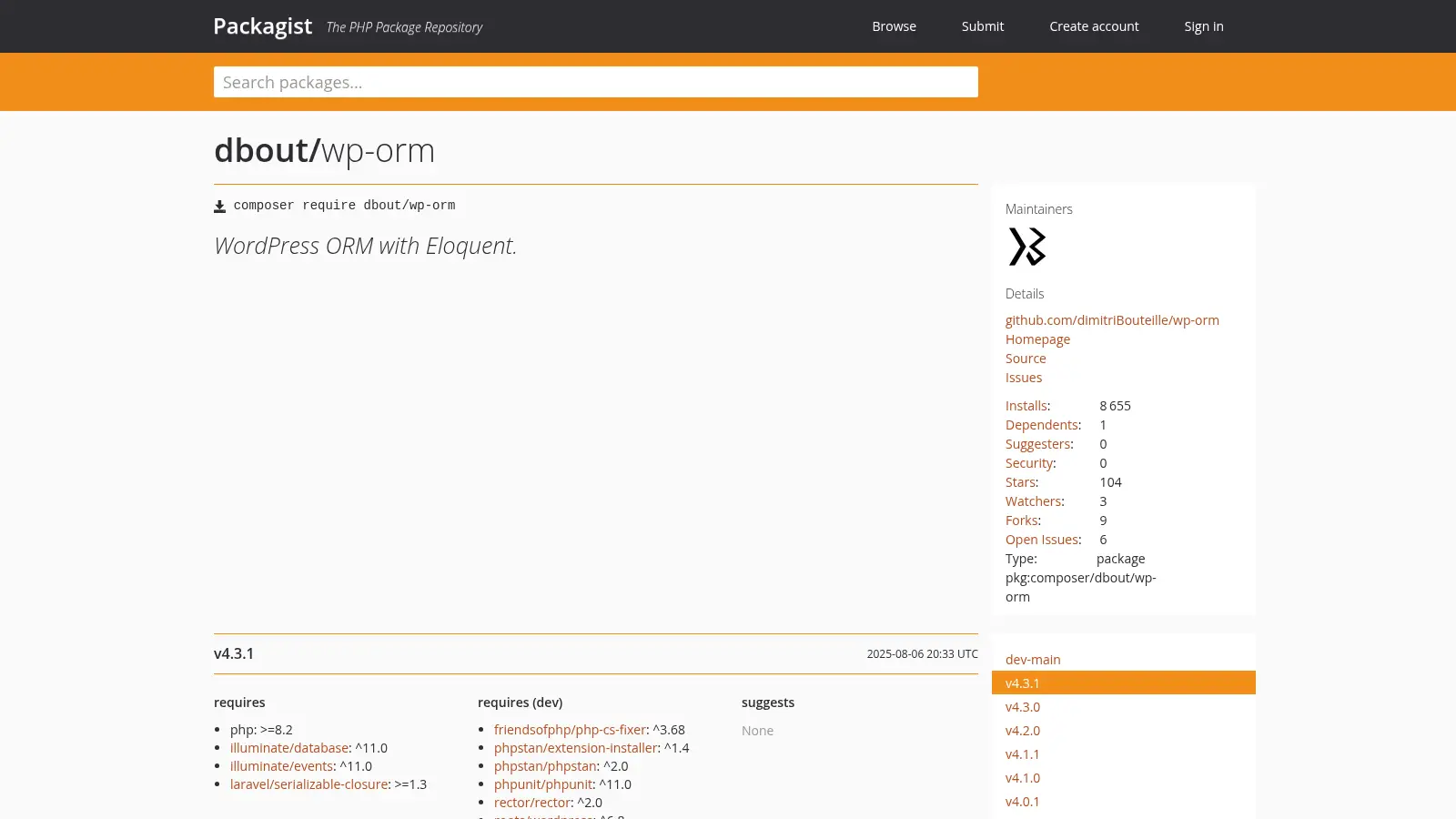Open the Stars link
1456x819 pixels.
1020,482
